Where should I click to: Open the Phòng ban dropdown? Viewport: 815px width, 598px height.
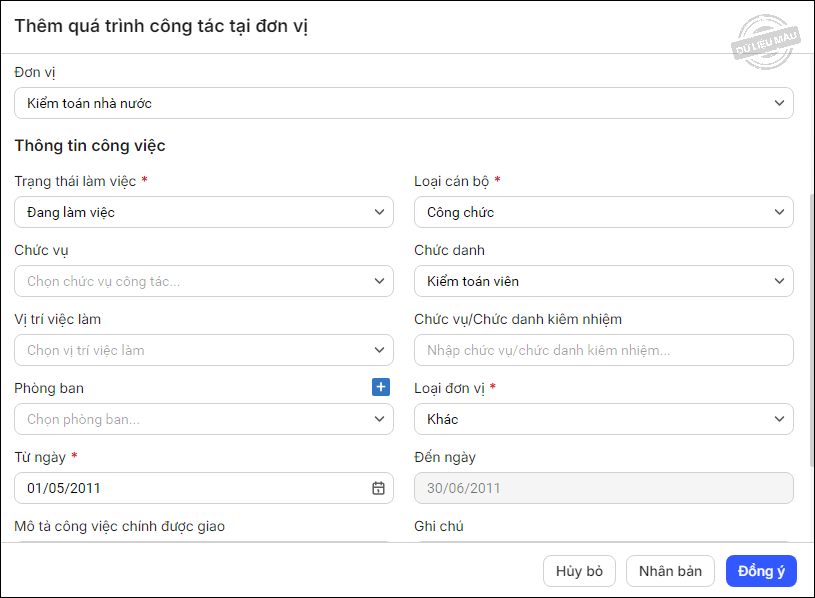(x=203, y=419)
